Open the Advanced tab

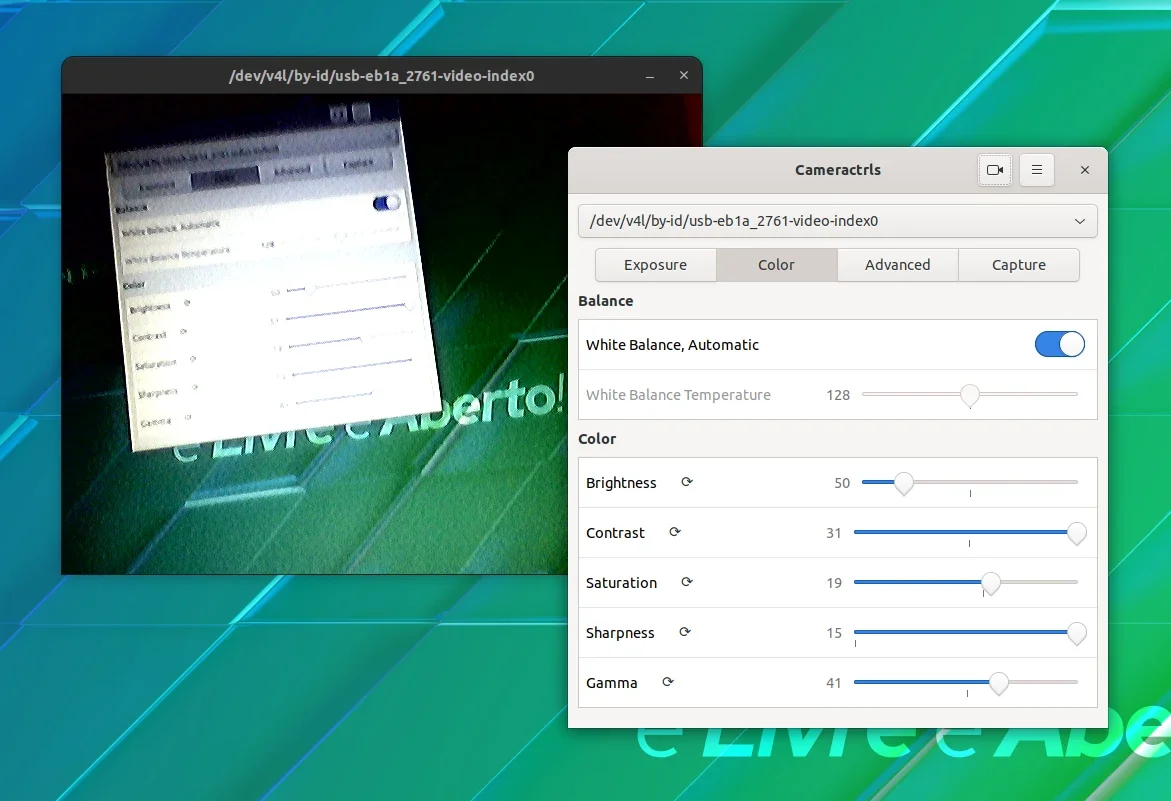point(898,265)
